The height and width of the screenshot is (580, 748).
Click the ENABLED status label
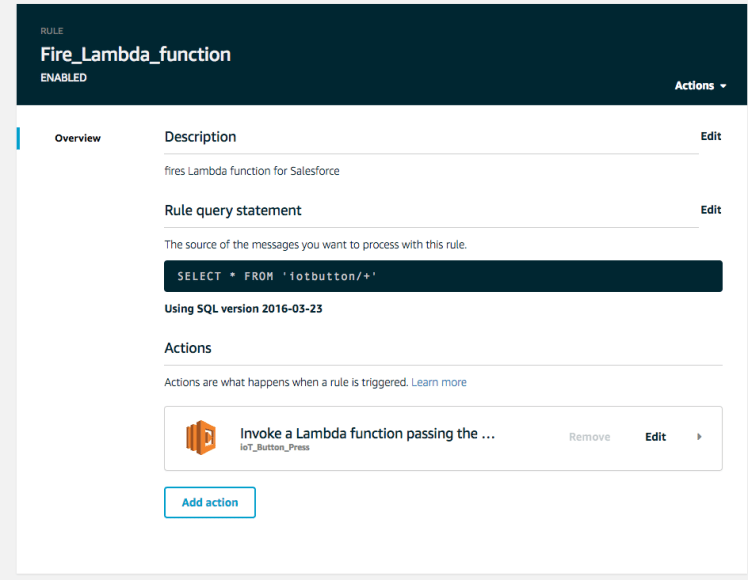point(63,78)
